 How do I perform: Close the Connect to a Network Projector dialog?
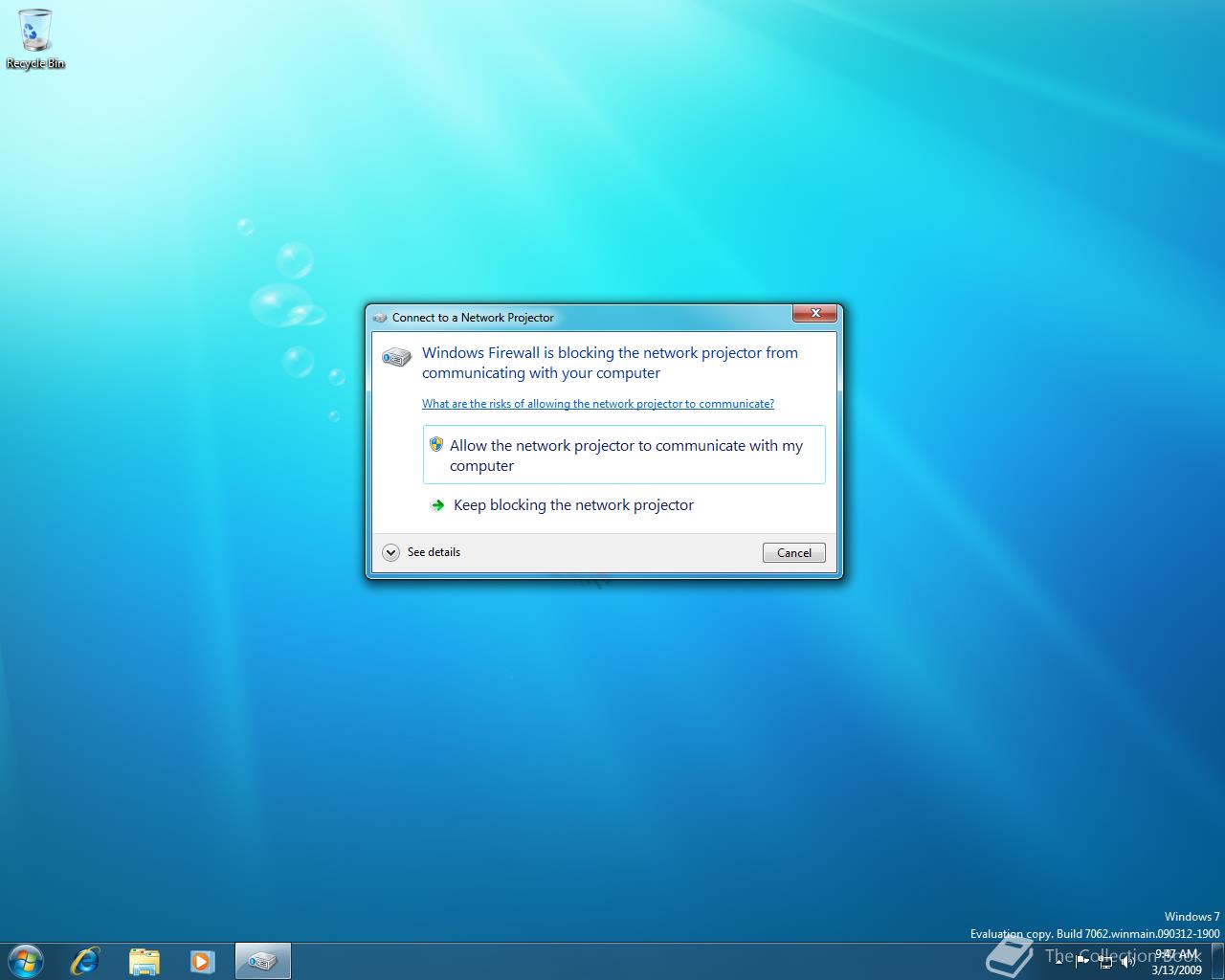pos(815,313)
